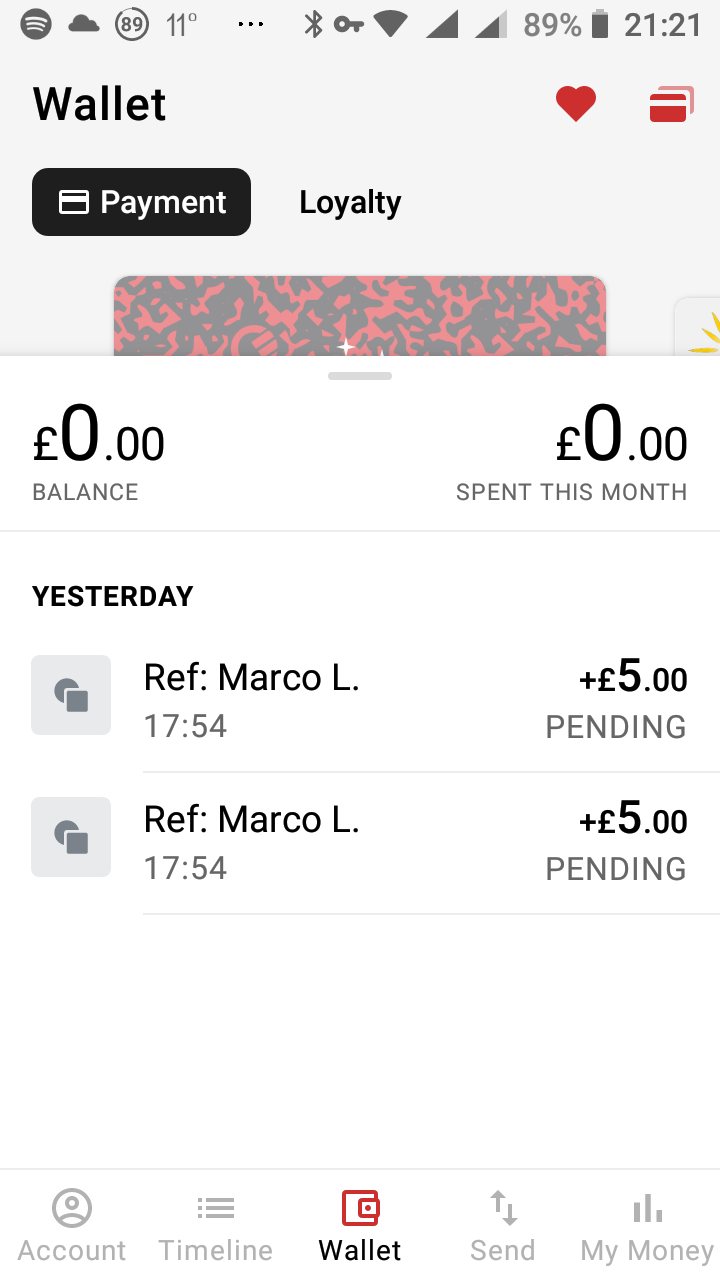
Task: Tap the next card peeking at right
Action: click(700, 326)
